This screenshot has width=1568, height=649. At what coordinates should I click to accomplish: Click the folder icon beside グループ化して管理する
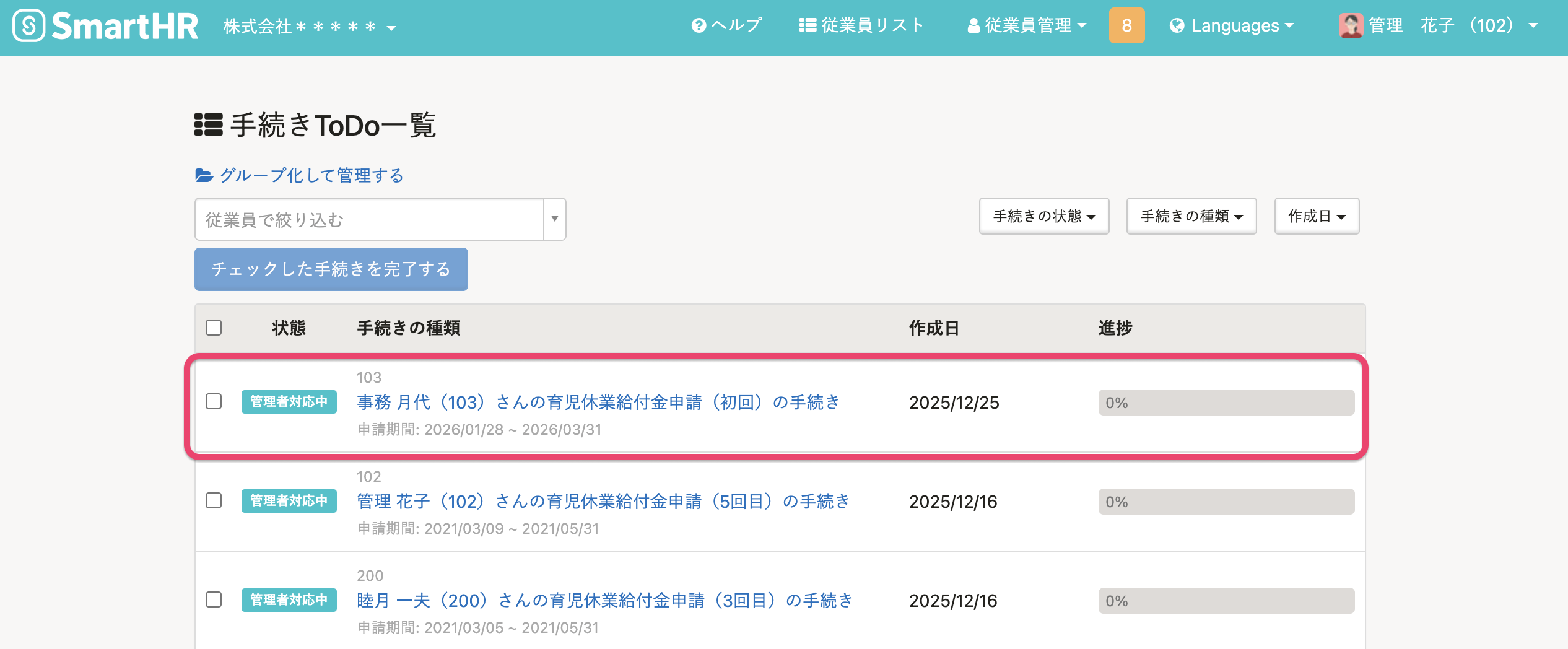click(x=204, y=176)
